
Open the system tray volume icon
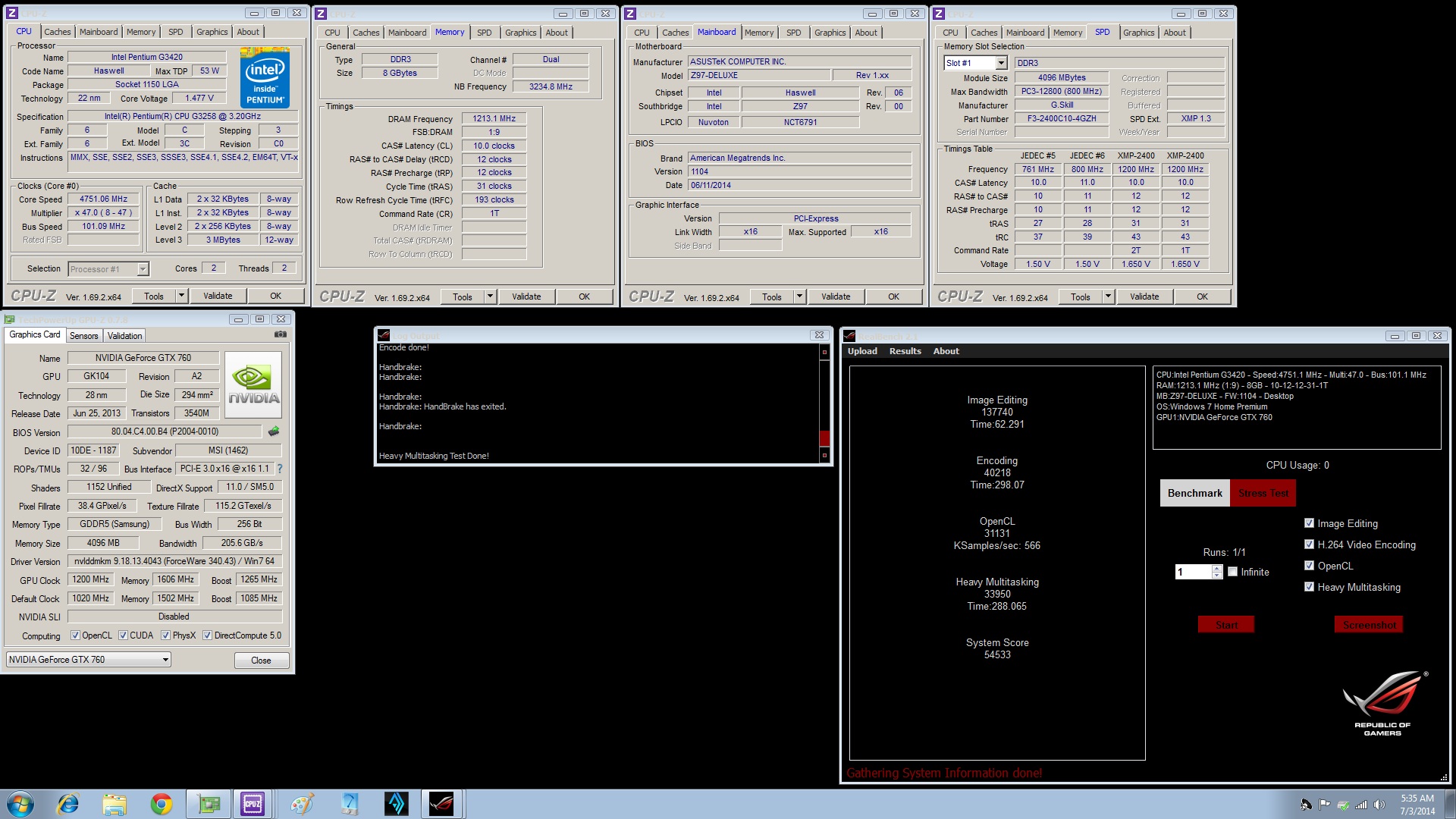(x=1379, y=805)
